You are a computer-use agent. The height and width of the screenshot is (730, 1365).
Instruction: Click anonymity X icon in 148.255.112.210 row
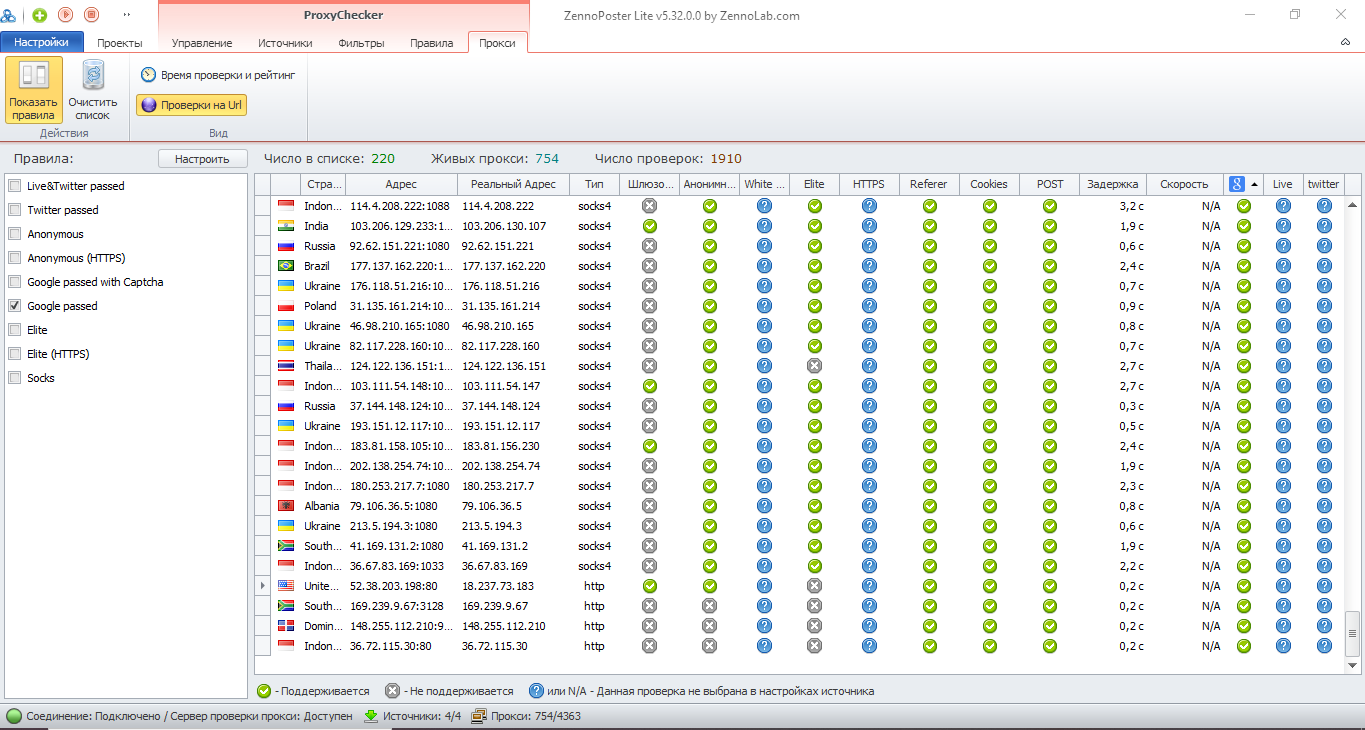tap(709, 626)
